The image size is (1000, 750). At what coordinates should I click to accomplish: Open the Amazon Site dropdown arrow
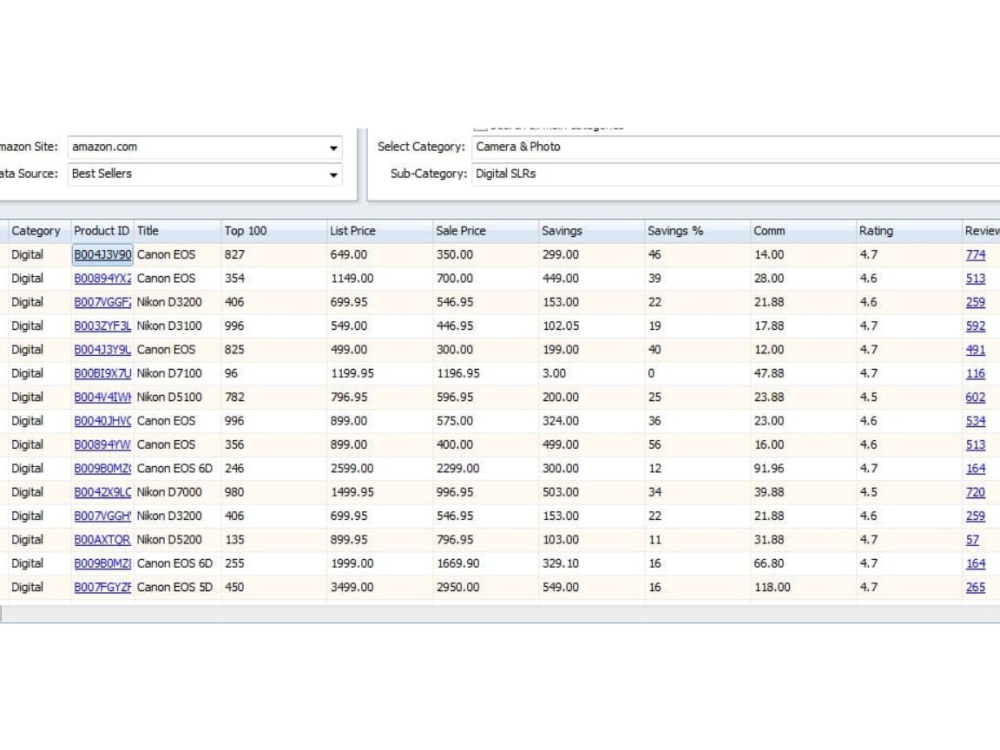[333, 147]
